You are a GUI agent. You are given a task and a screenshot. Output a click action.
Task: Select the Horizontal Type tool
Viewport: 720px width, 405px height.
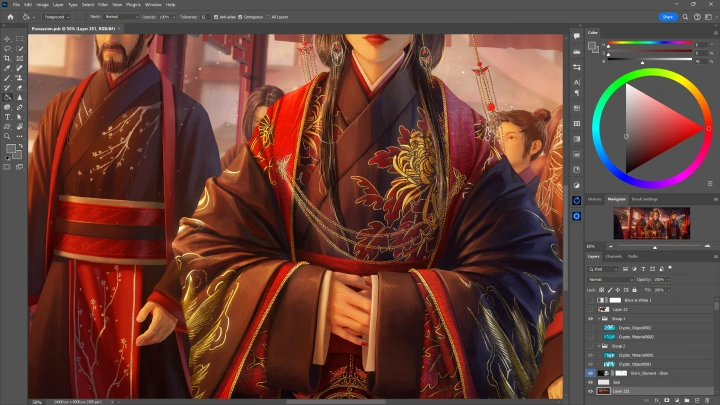(x=7, y=117)
